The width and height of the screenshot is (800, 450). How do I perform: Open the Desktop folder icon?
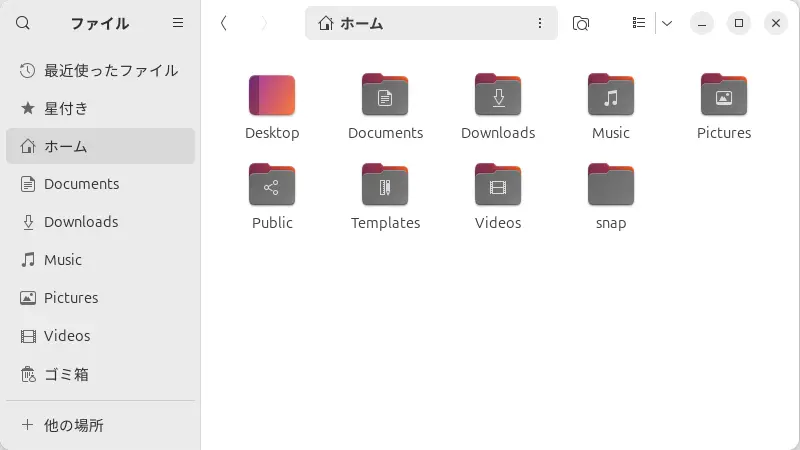pos(272,96)
